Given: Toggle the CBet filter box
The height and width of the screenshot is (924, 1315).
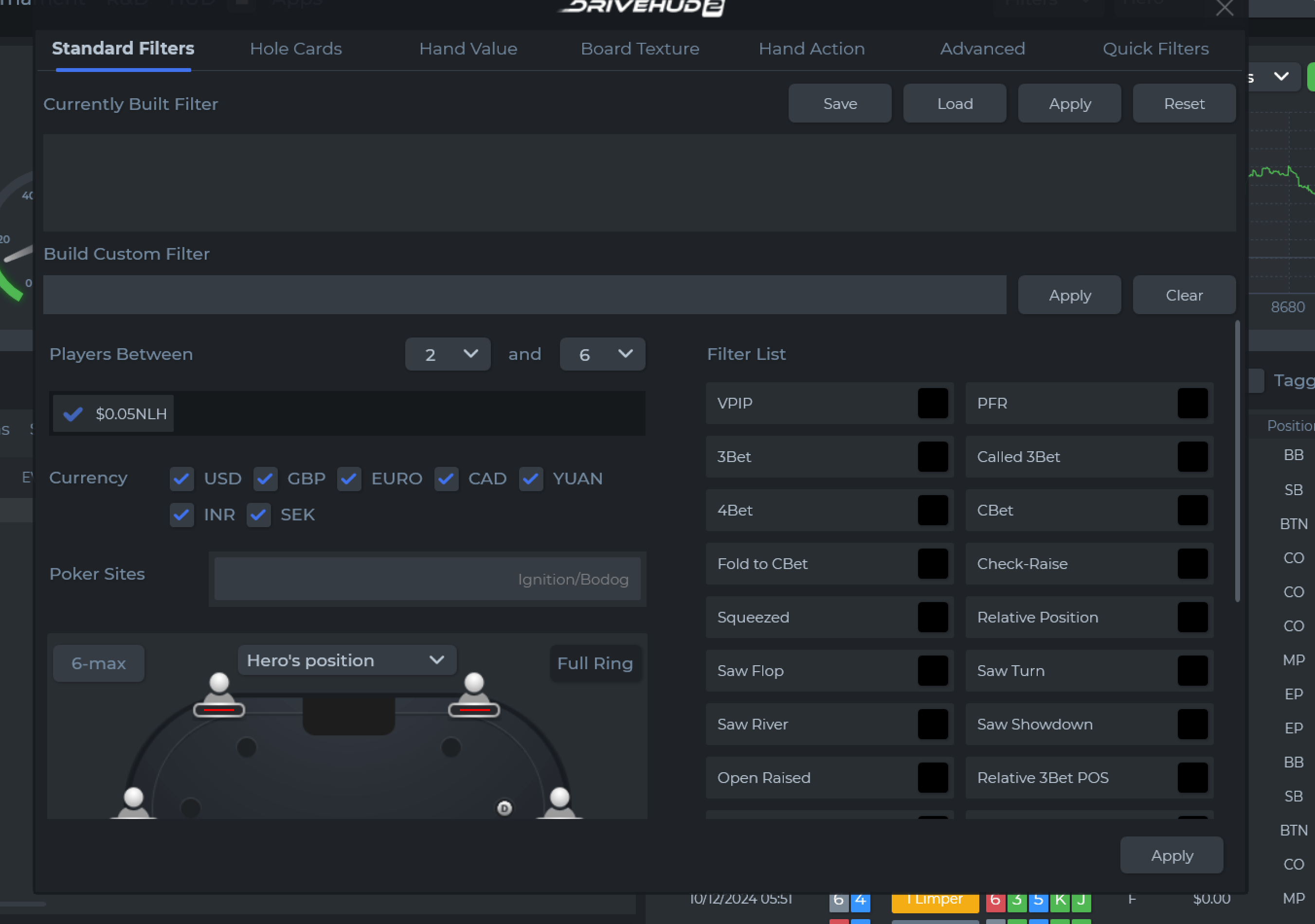Looking at the screenshot, I should click(x=1192, y=510).
